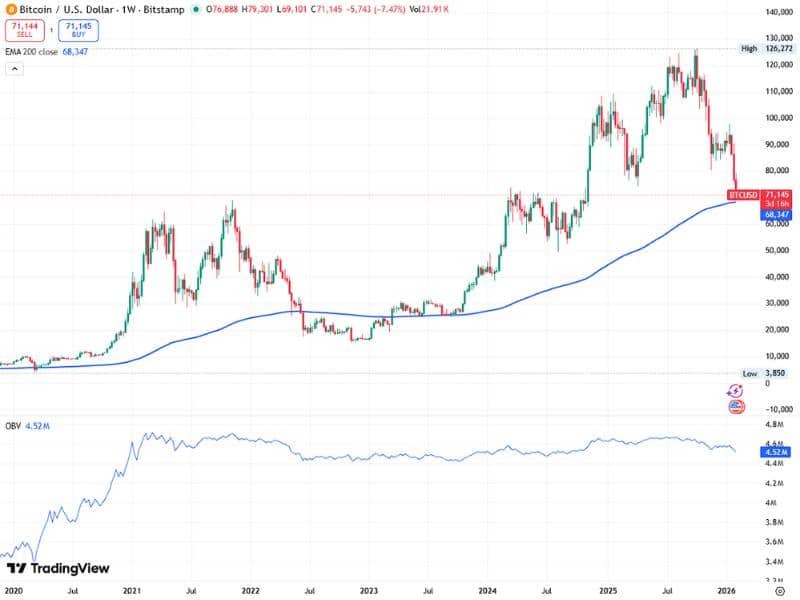Open the 1W timeframe selector
The width and height of the screenshot is (800, 600).
pyautogui.click(x=125, y=8)
